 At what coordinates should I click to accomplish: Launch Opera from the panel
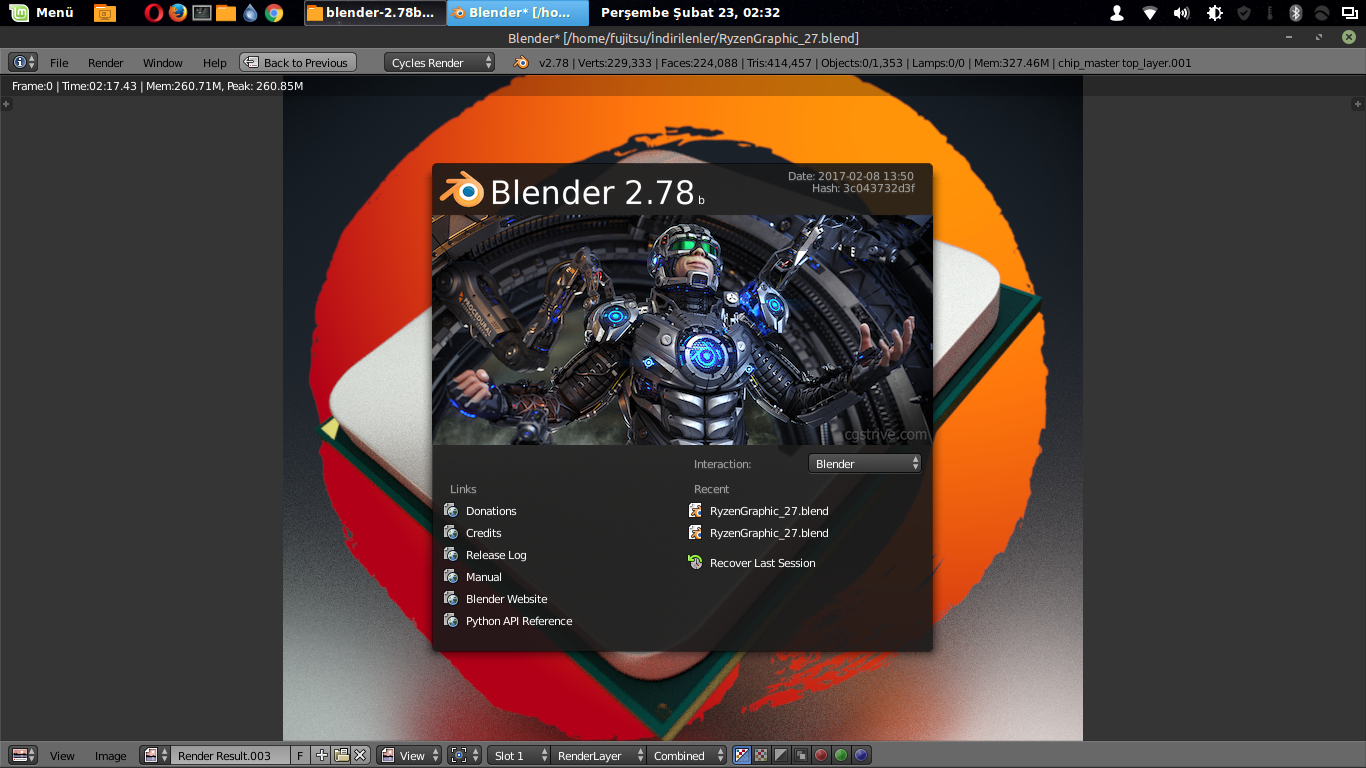[x=153, y=13]
